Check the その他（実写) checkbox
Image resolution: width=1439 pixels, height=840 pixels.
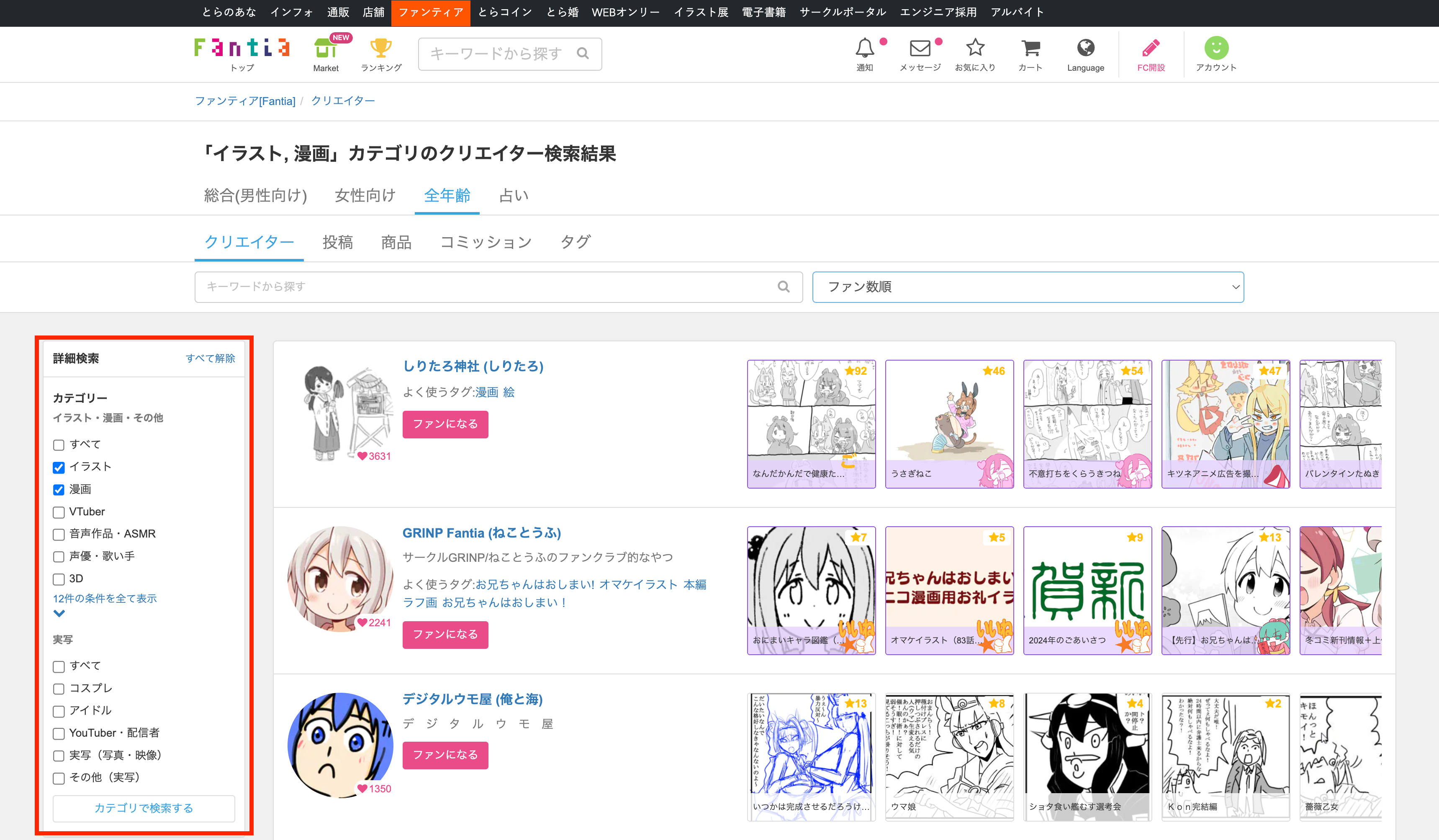click(x=58, y=778)
